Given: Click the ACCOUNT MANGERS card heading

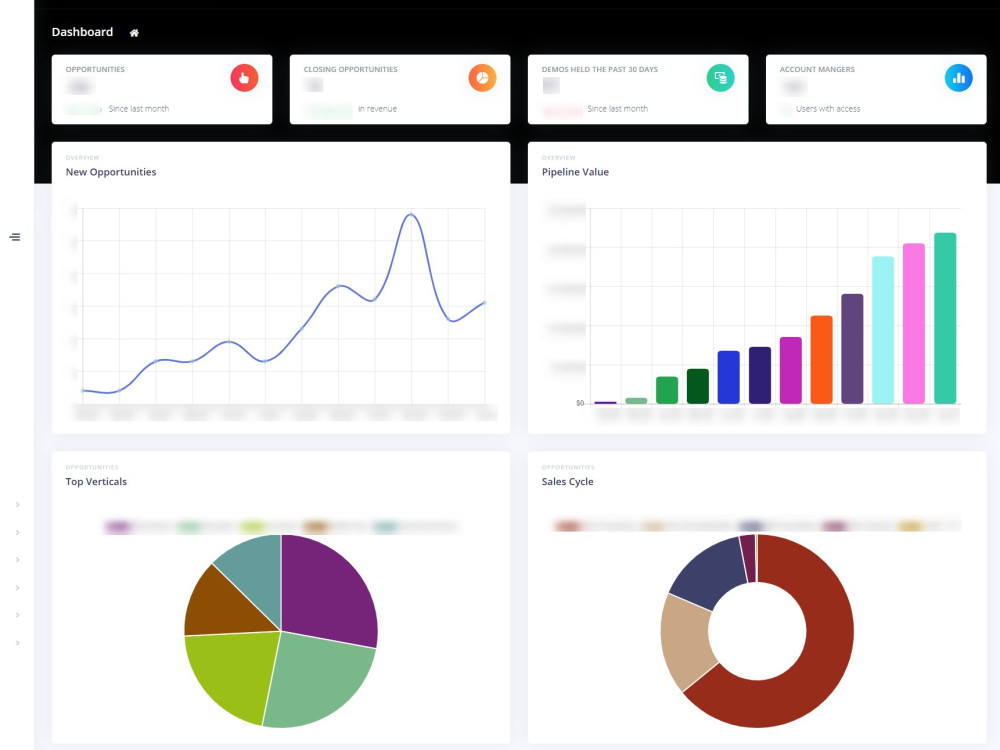Looking at the screenshot, I should (817, 70).
